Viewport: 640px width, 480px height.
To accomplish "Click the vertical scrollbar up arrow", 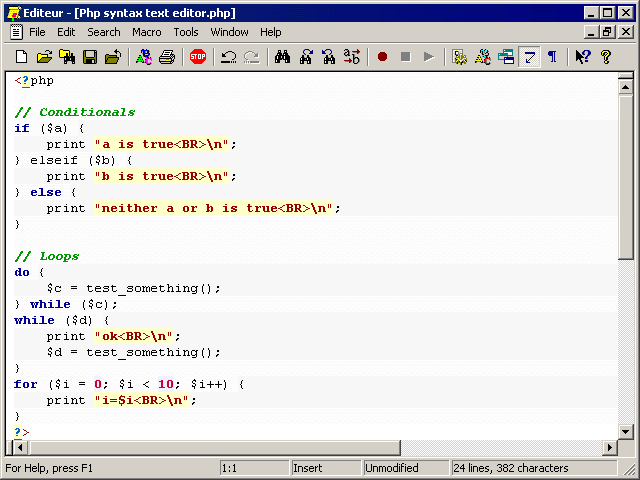I will point(625,87).
